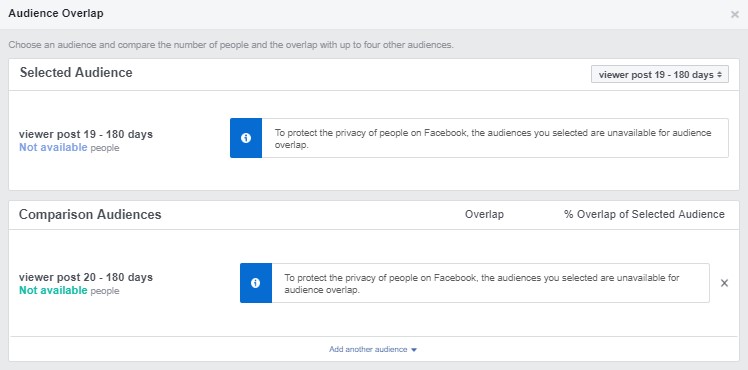
Task: Click arrow next to Add another audience
Action: coord(414,350)
